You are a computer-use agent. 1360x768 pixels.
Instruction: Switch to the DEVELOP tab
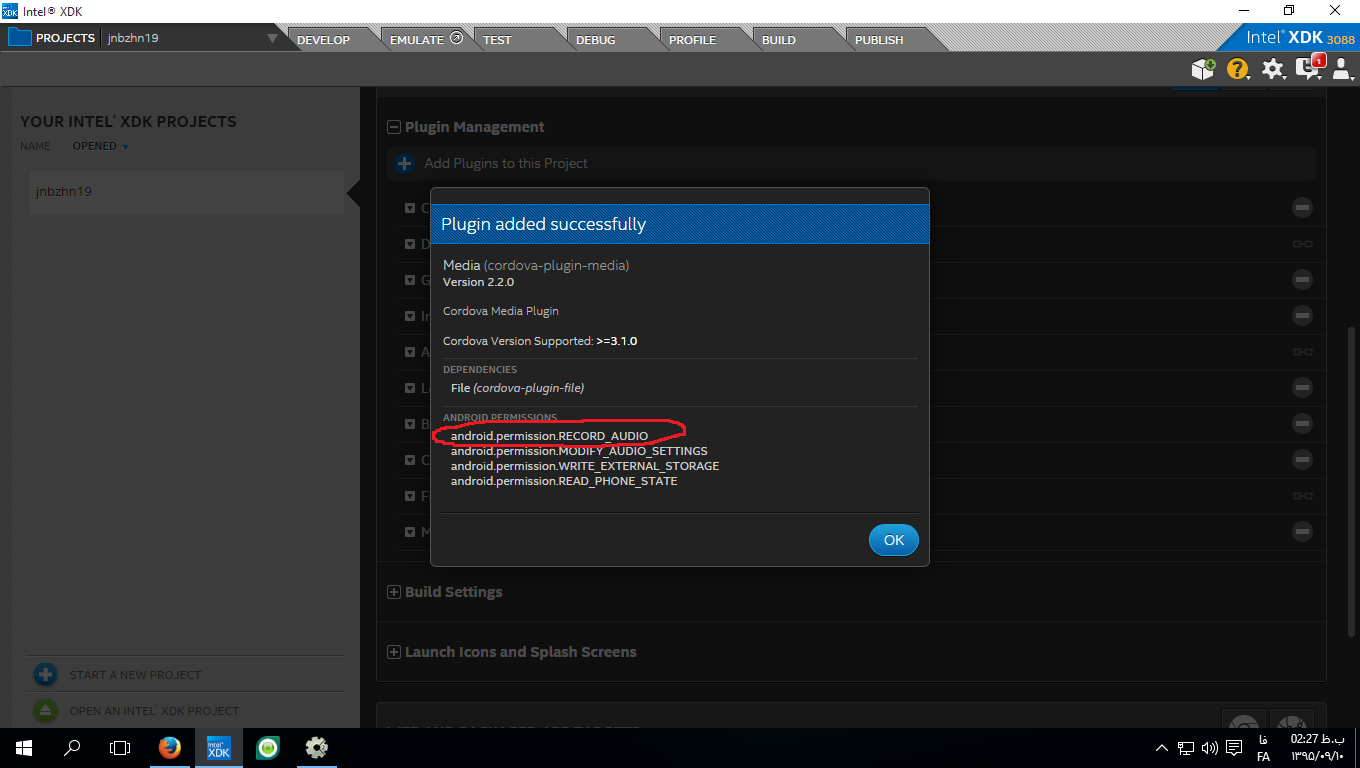(324, 40)
